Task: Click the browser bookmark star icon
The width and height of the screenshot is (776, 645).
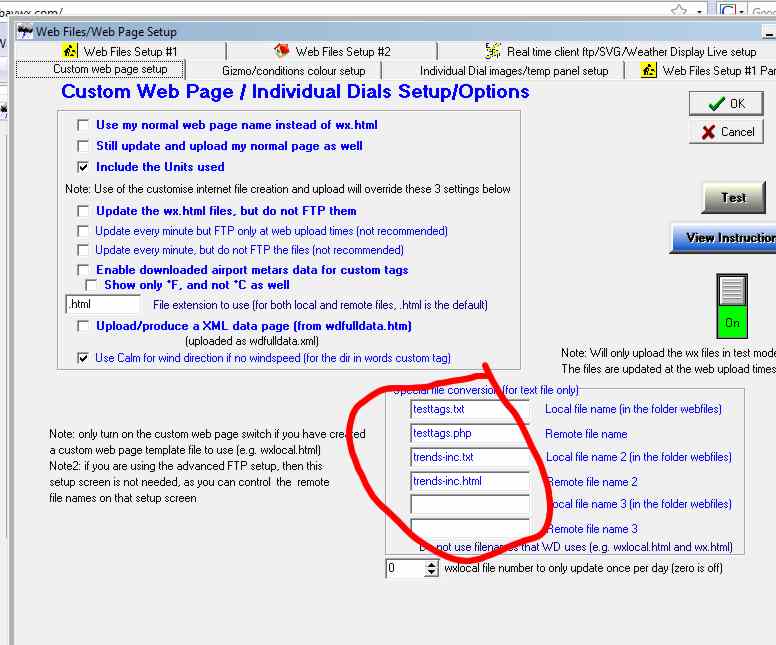Action: [x=679, y=10]
